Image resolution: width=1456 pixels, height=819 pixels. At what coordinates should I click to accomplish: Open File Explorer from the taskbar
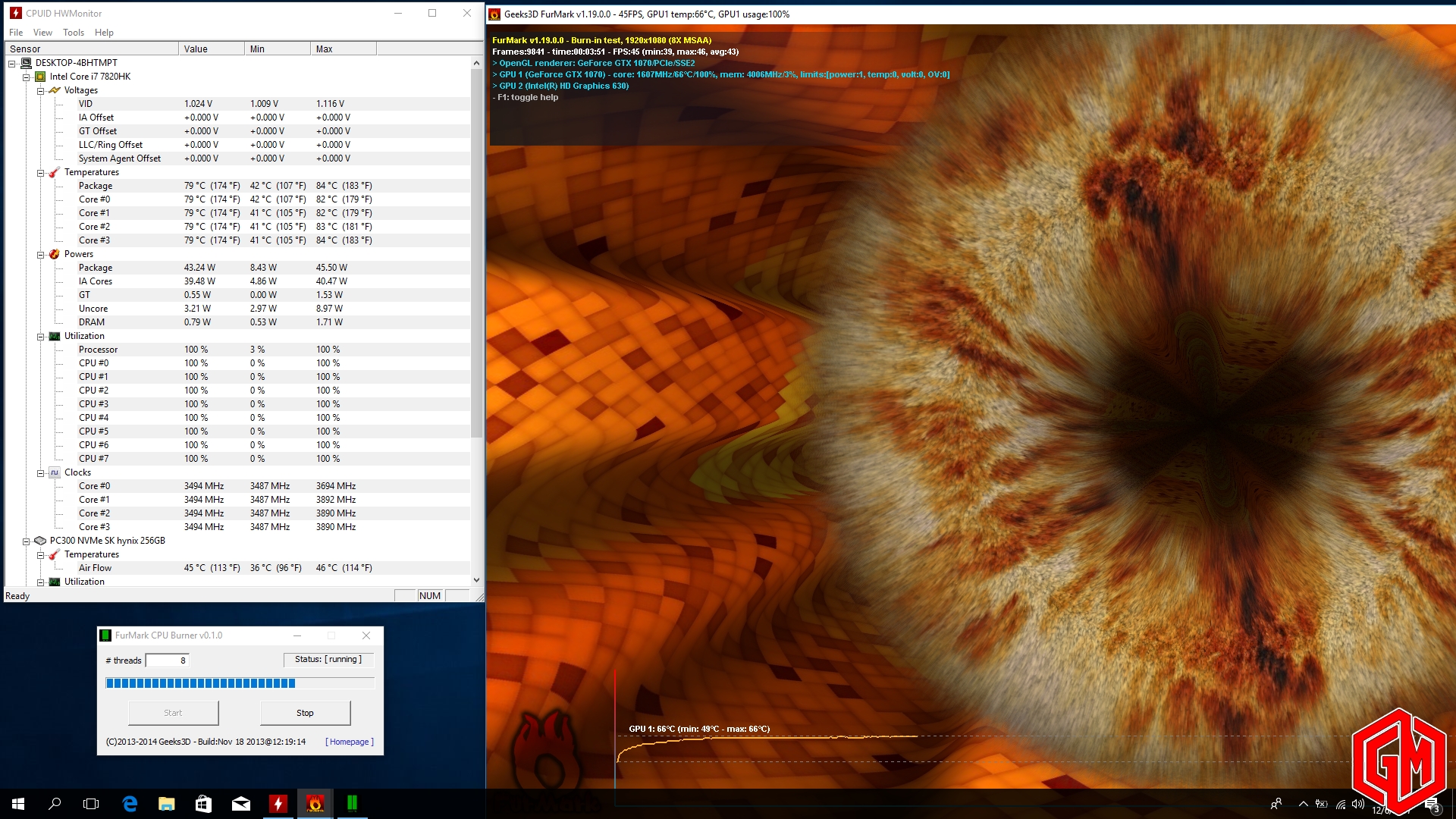(166, 804)
